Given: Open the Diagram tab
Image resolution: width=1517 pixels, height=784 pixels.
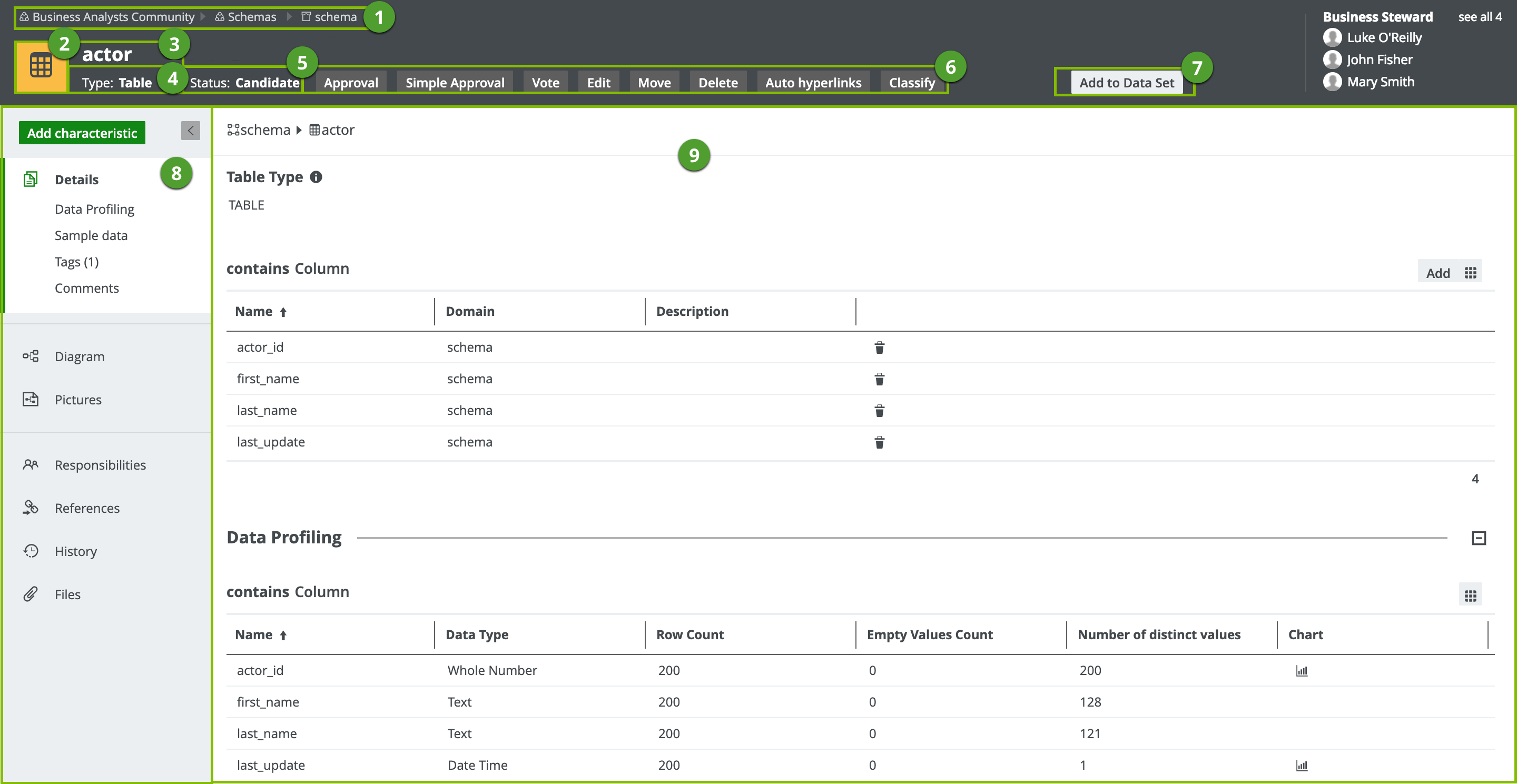Looking at the screenshot, I should 79,356.
